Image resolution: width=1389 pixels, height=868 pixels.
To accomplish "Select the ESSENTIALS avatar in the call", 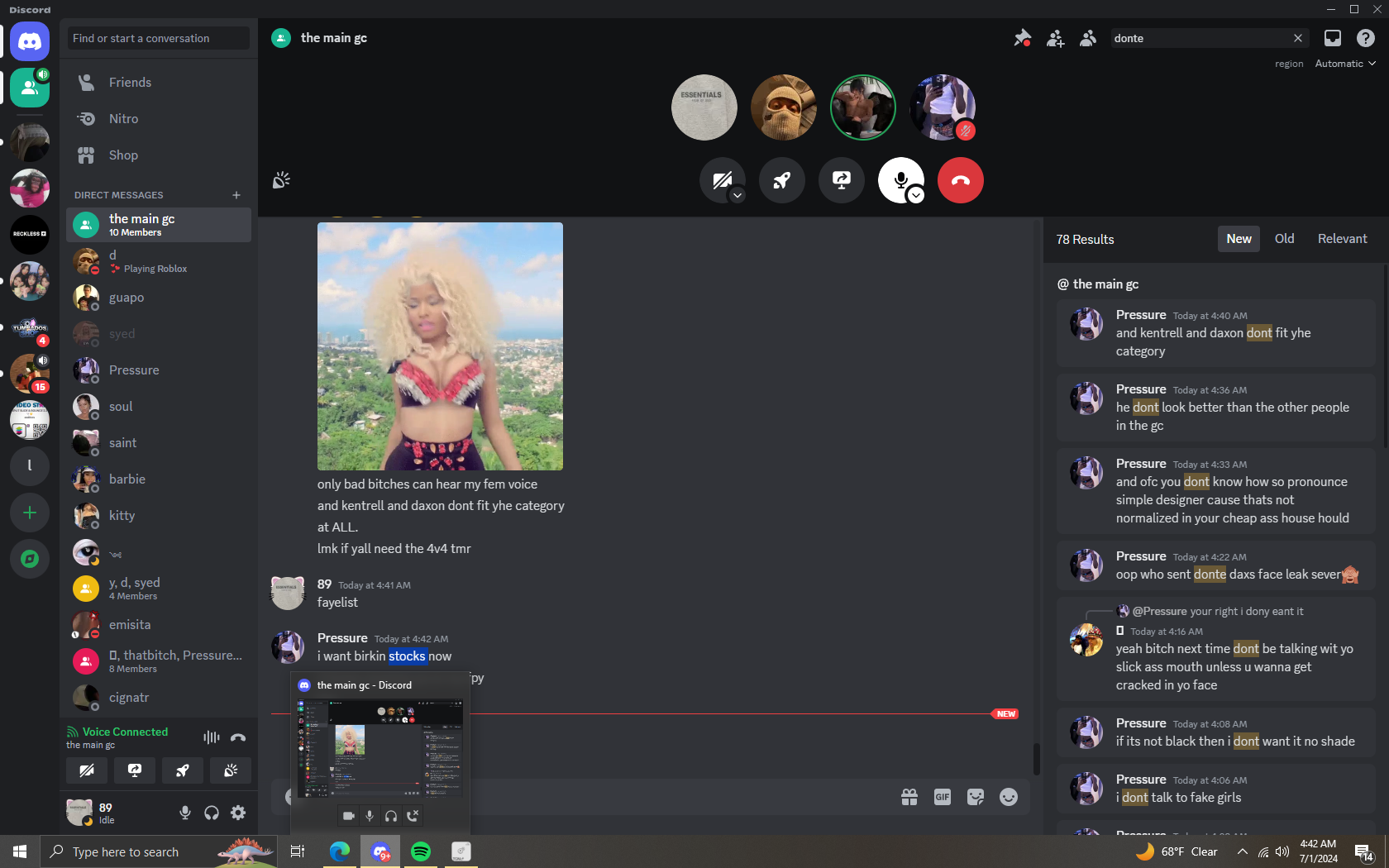I will click(x=704, y=107).
